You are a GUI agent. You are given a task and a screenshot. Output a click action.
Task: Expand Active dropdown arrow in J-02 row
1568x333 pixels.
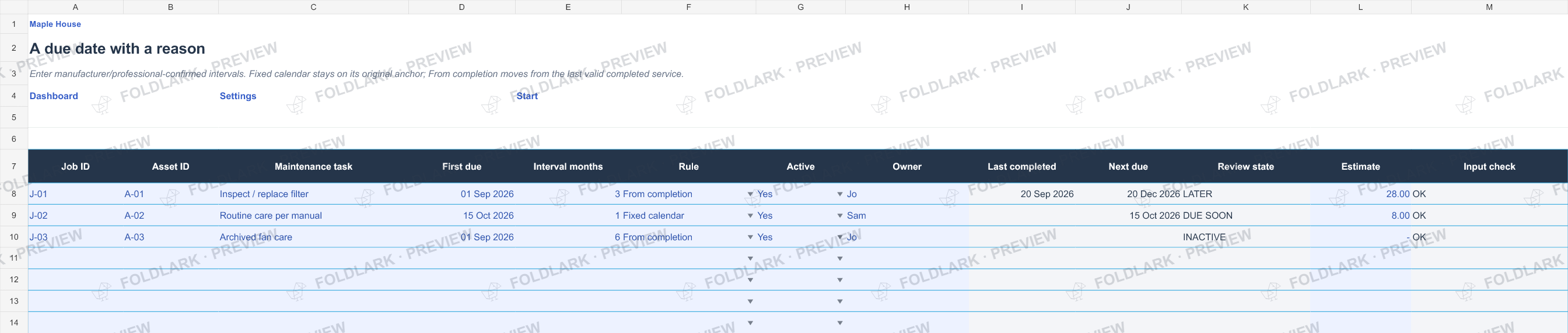pyautogui.click(x=840, y=216)
